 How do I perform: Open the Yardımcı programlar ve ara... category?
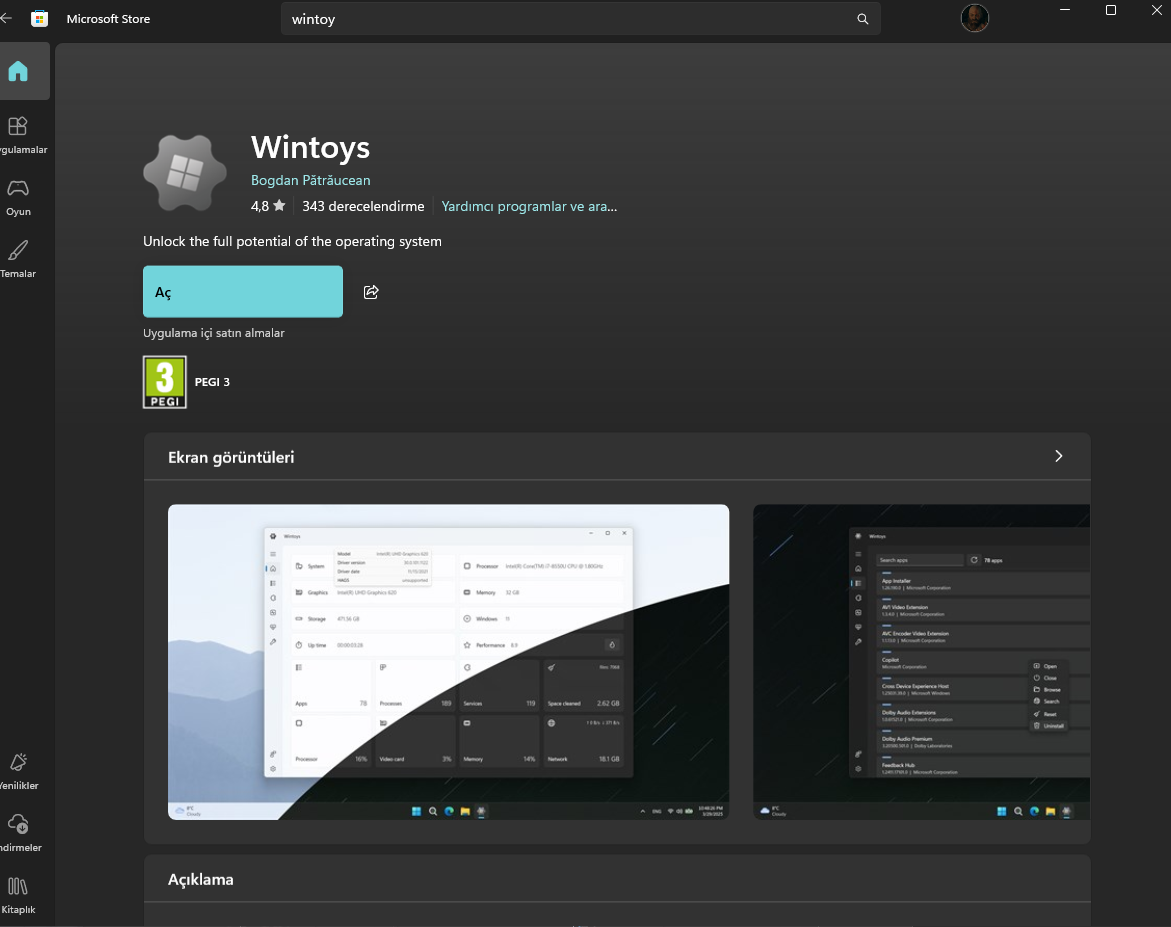click(x=529, y=206)
